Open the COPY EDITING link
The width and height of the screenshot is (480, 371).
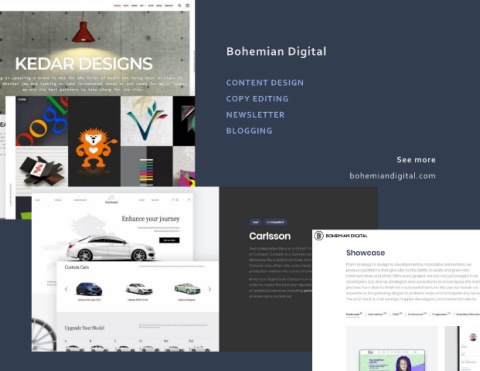(257, 99)
